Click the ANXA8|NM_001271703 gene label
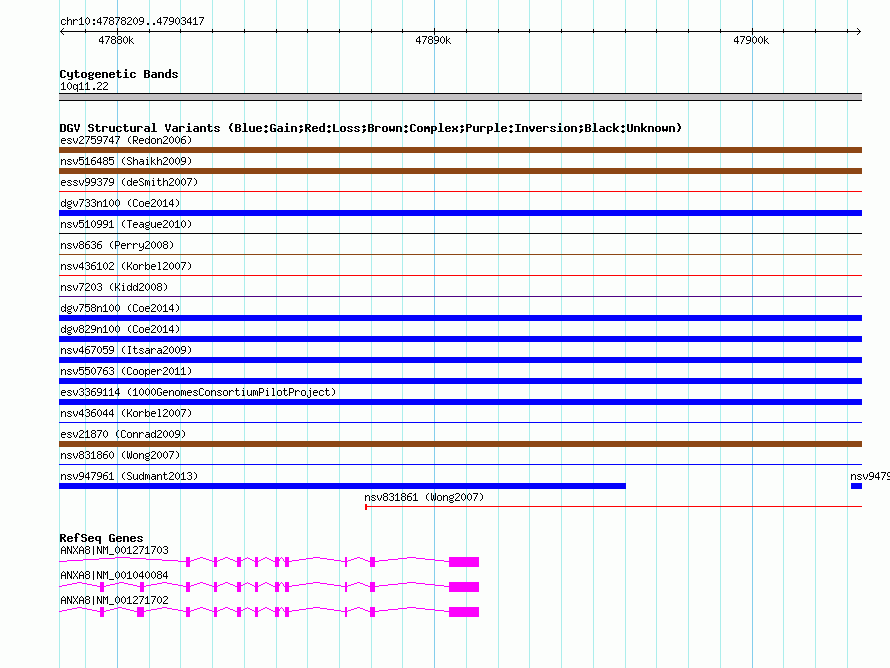890x668 pixels. coord(114,550)
